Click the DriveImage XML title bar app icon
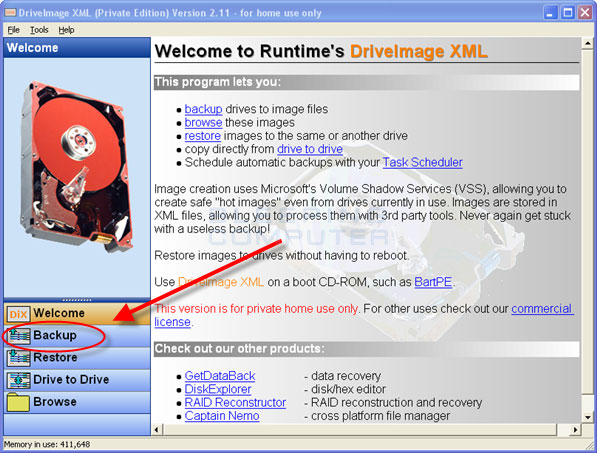The image size is (597, 453). (x=10, y=13)
